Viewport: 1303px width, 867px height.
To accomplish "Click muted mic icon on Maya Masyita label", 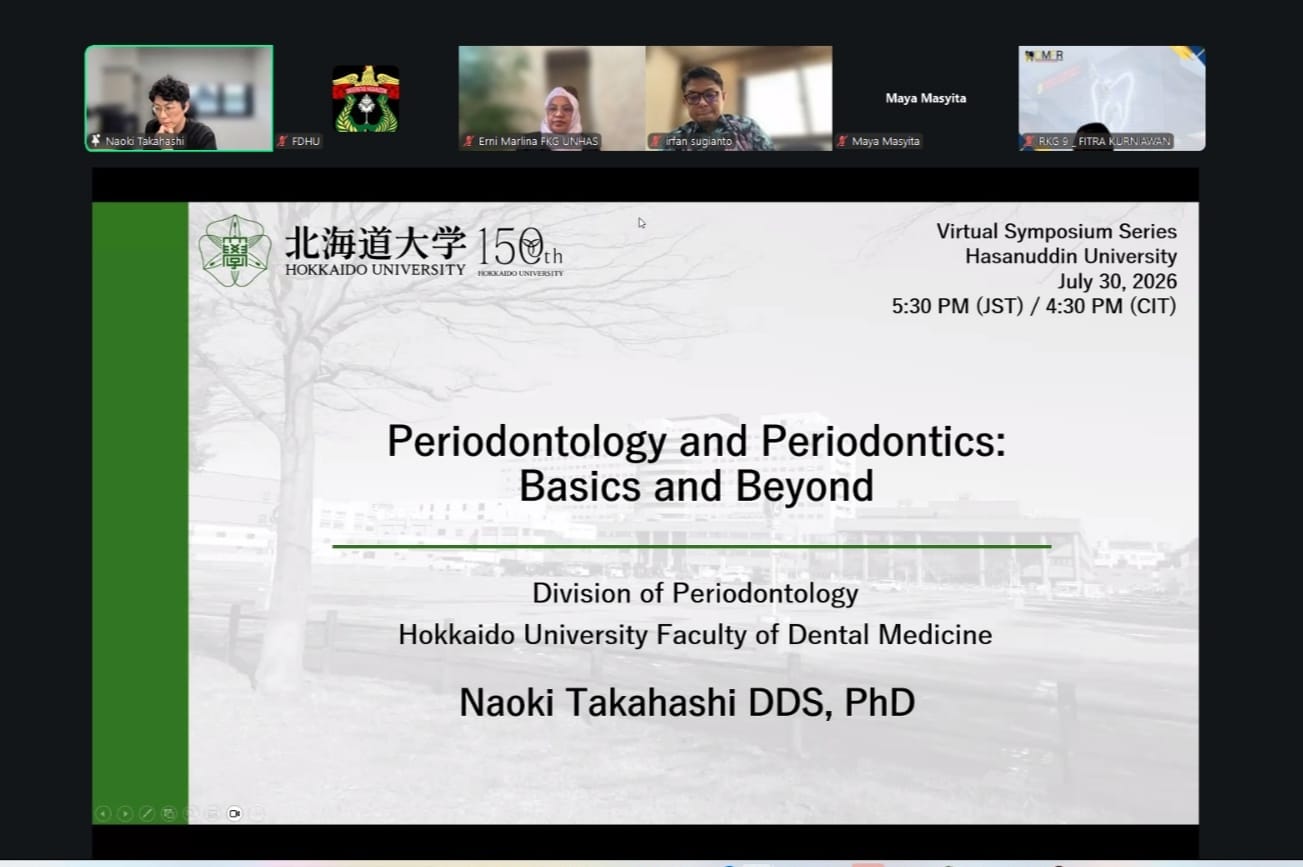I will 843,142.
